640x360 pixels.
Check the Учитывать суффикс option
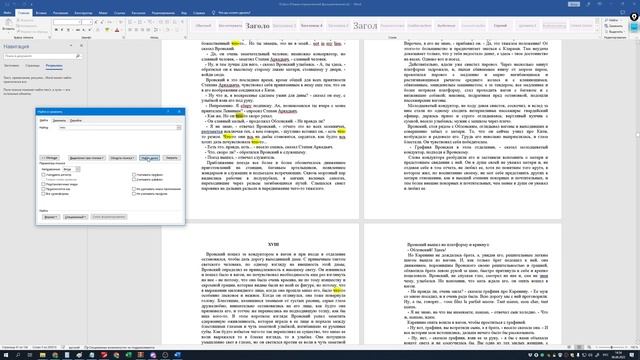pyautogui.click(x=134, y=179)
